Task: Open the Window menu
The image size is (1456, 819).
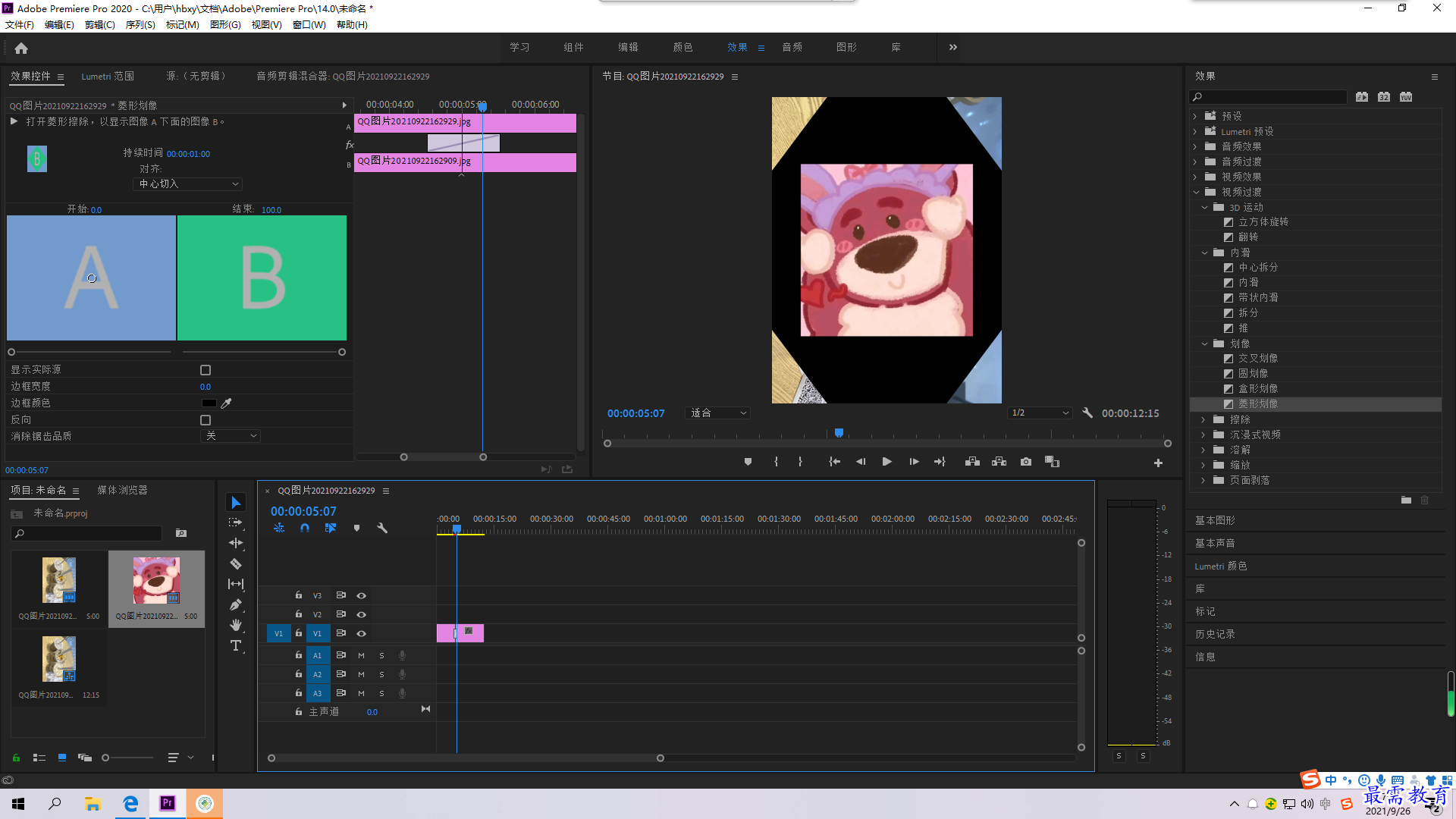Action: click(309, 25)
